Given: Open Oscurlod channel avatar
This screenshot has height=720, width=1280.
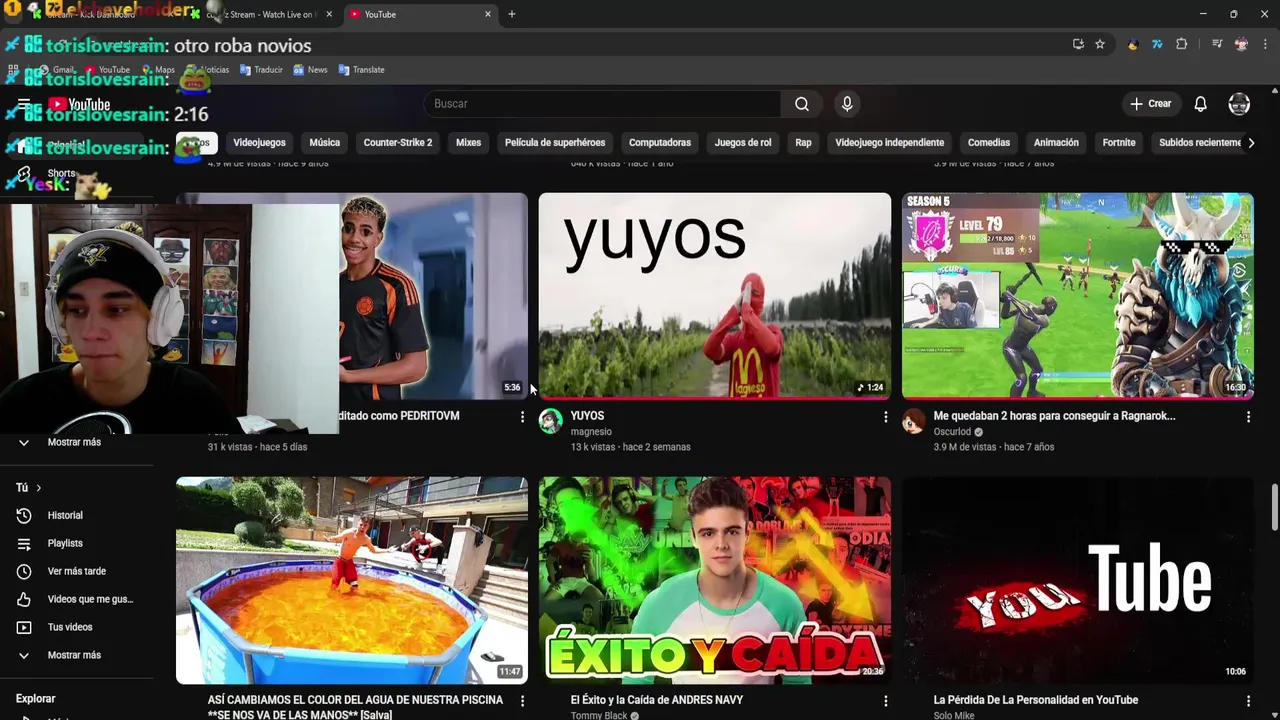Looking at the screenshot, I should click(914, 421).
